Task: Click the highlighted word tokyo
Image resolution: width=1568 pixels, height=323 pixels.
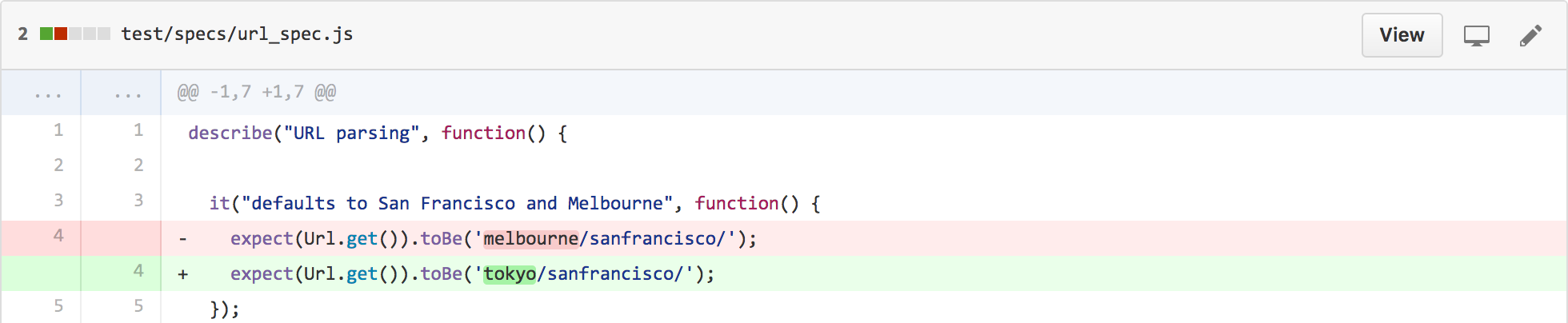Action: point(510,273)
